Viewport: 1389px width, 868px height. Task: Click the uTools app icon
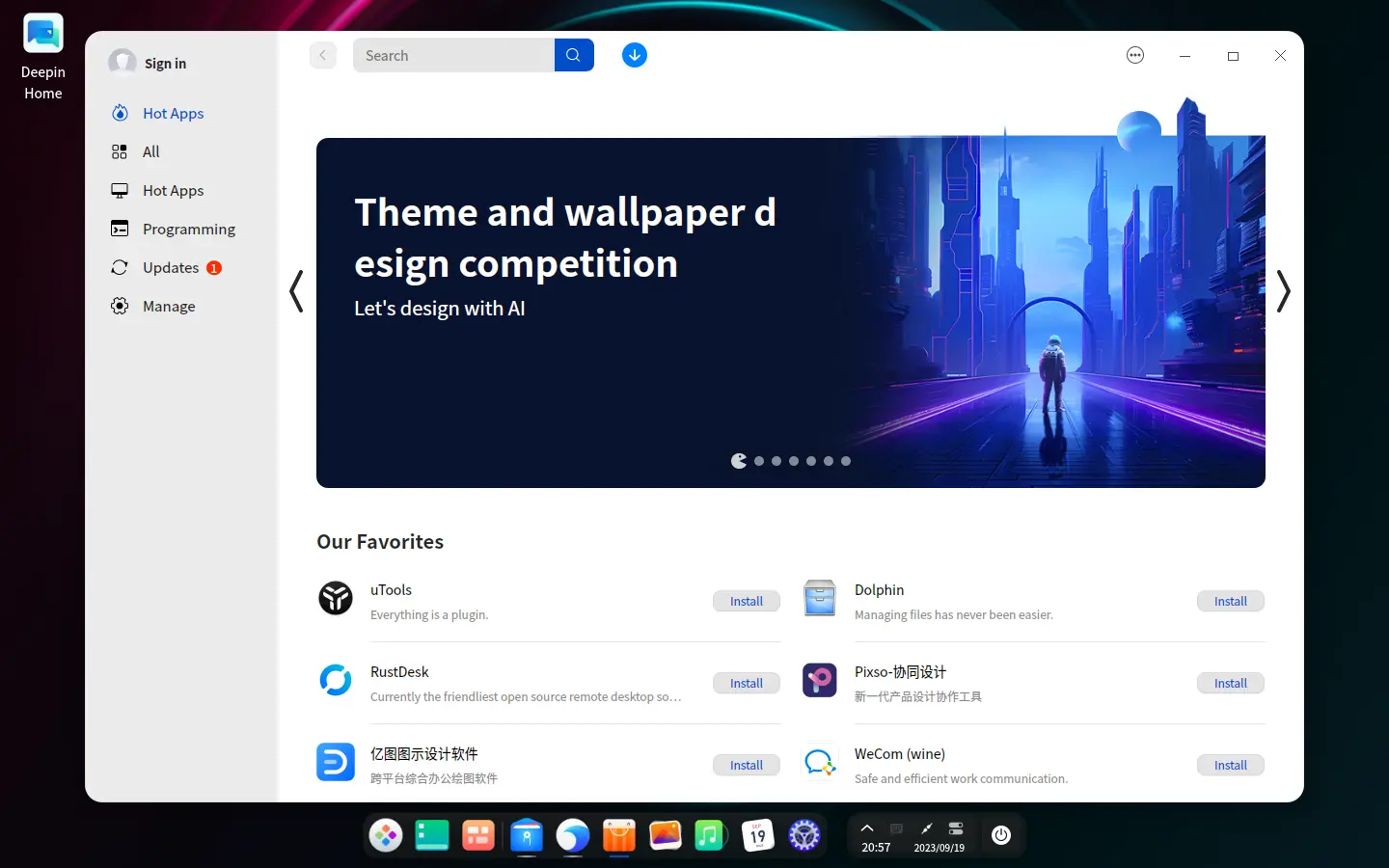tap(336, 598)
